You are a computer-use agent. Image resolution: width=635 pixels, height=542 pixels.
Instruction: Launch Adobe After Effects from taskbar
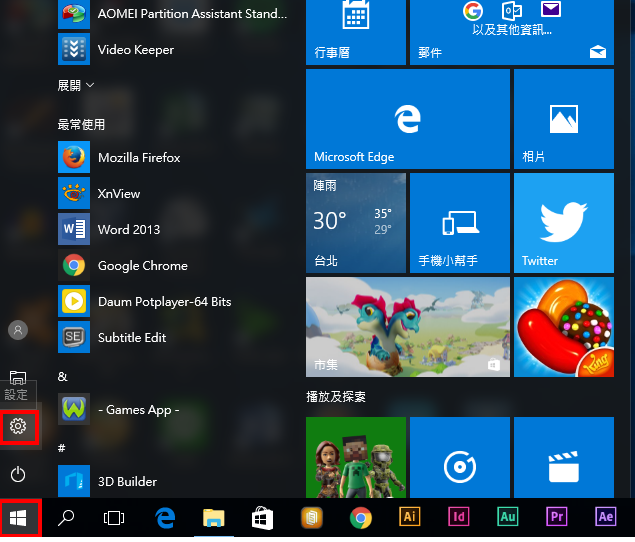[606, 516]
